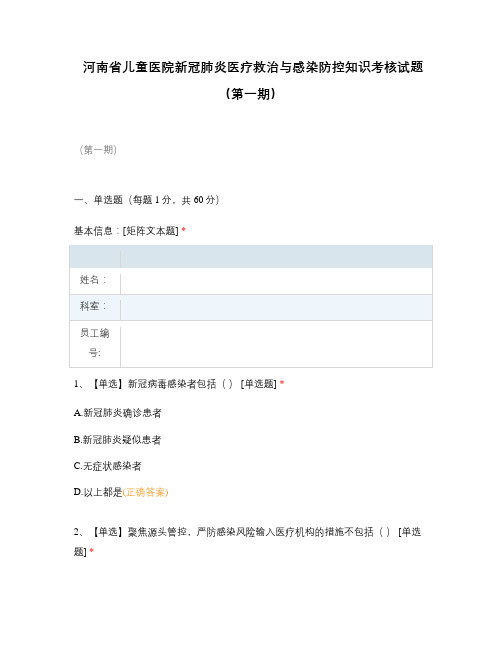Click the blue table header row

pos(251,257)
